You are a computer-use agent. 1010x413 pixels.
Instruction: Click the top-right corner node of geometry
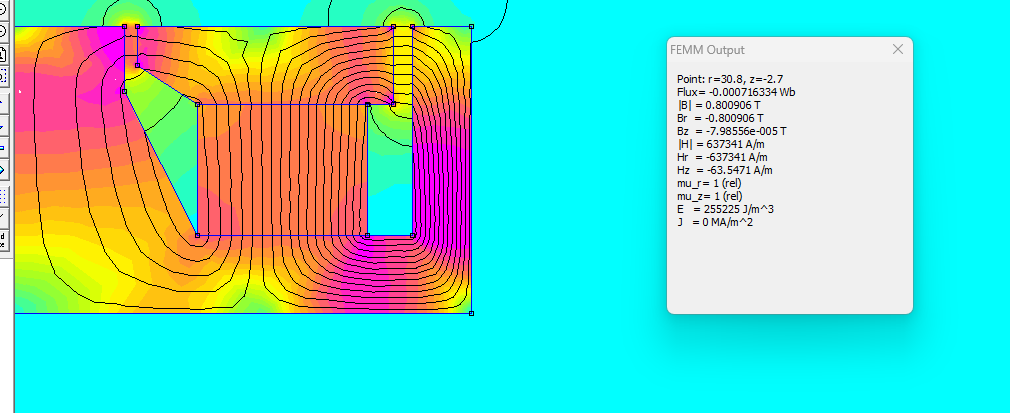[x=472, y=26]
